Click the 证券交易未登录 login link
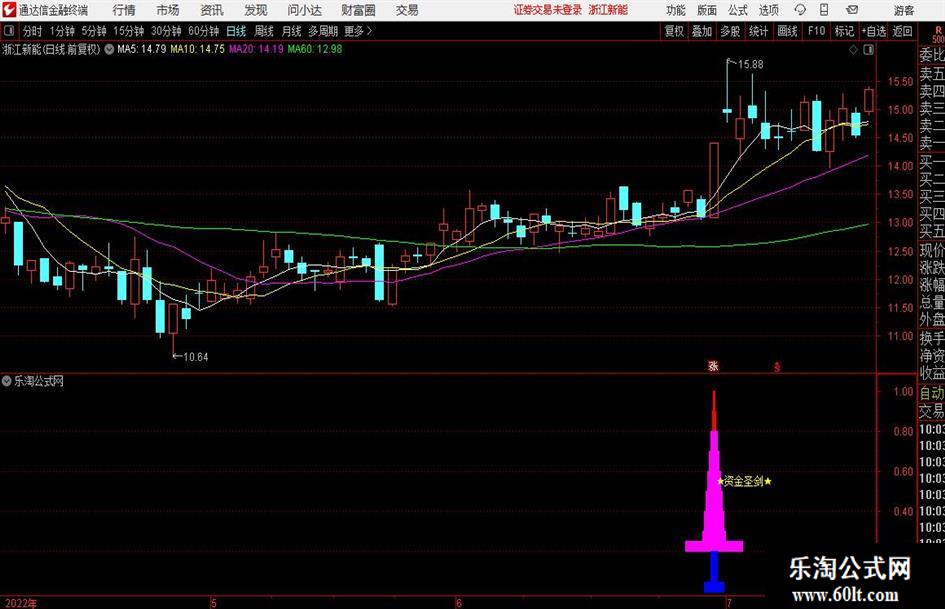The width and height of the screenshot is (945, 609). [x=548, y=10]
